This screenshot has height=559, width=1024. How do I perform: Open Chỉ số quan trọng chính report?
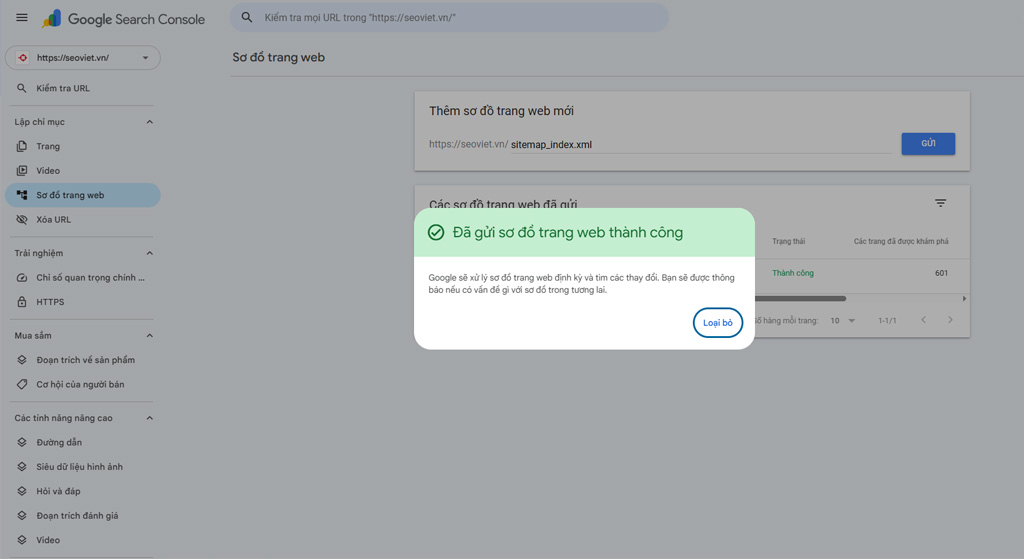pyautogui.click(x=83, y=278)
